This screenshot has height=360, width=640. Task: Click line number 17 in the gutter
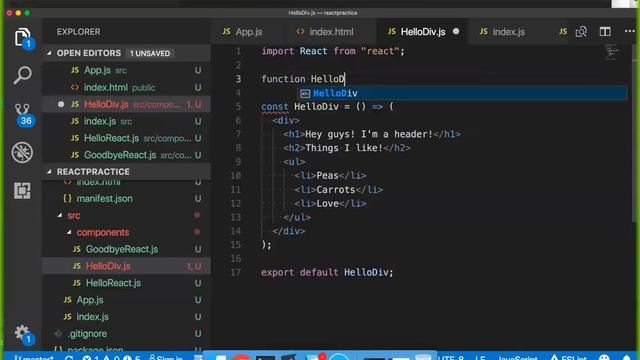236,272
